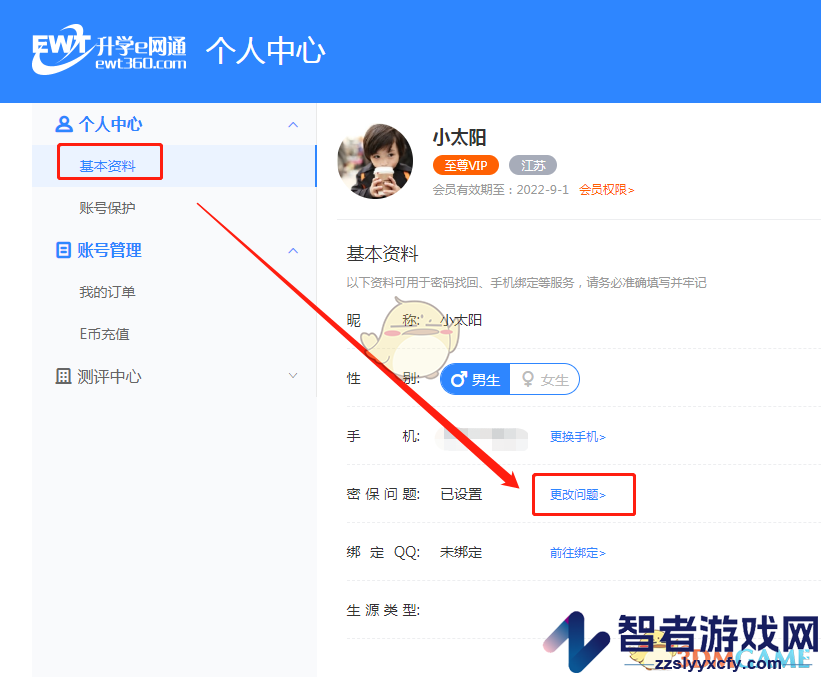This screenshot has width=821, height=677.
Task: Click the 测评中心 sidebar heading
Action: pos(109,376)
